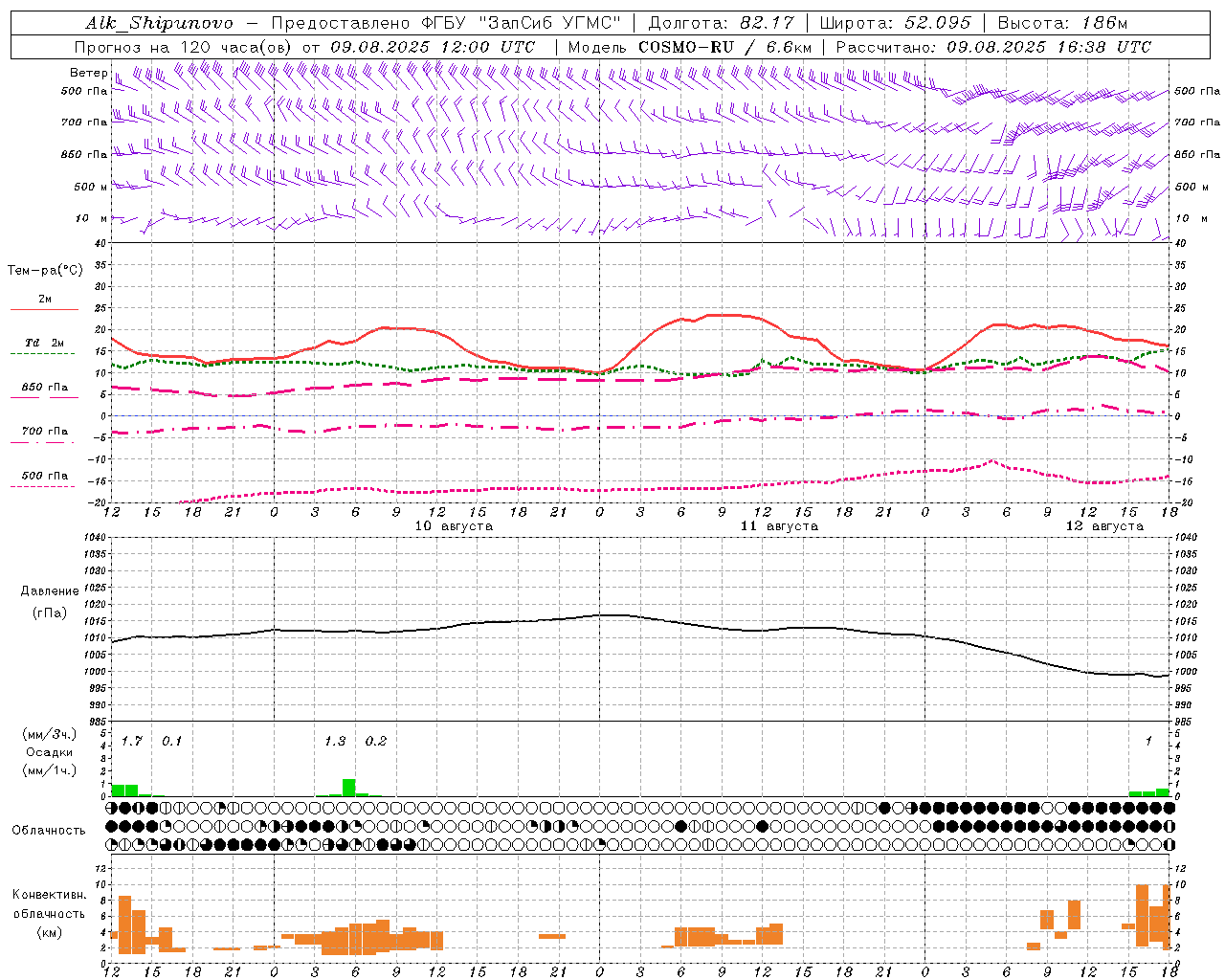The height and width of the screenshot is (980, 1225).
Task: Click the '(гПа)' pressure unit label
Action: (x=50, y=613)
